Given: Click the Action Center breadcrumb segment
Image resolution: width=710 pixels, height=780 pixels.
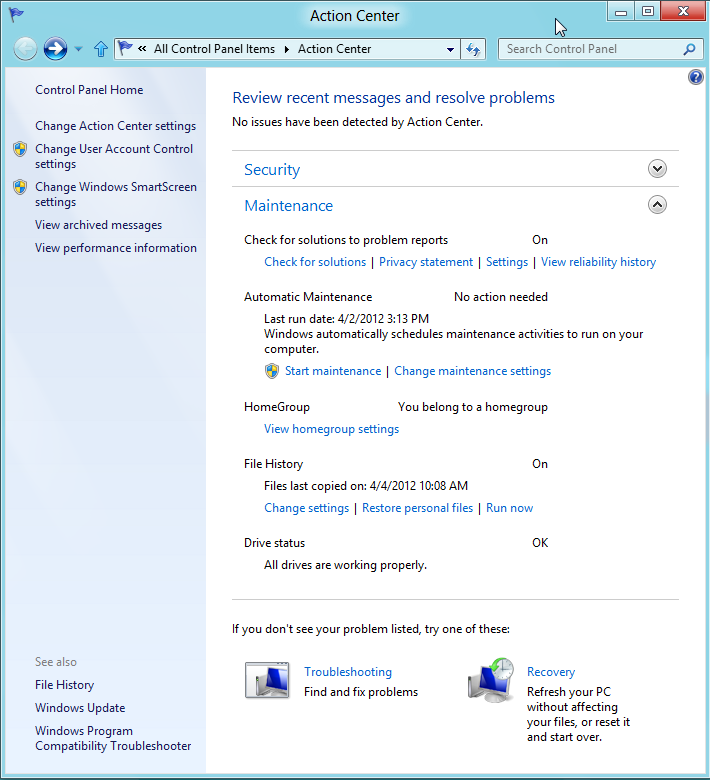Looking at the screenshot, I should pos(334,49).
